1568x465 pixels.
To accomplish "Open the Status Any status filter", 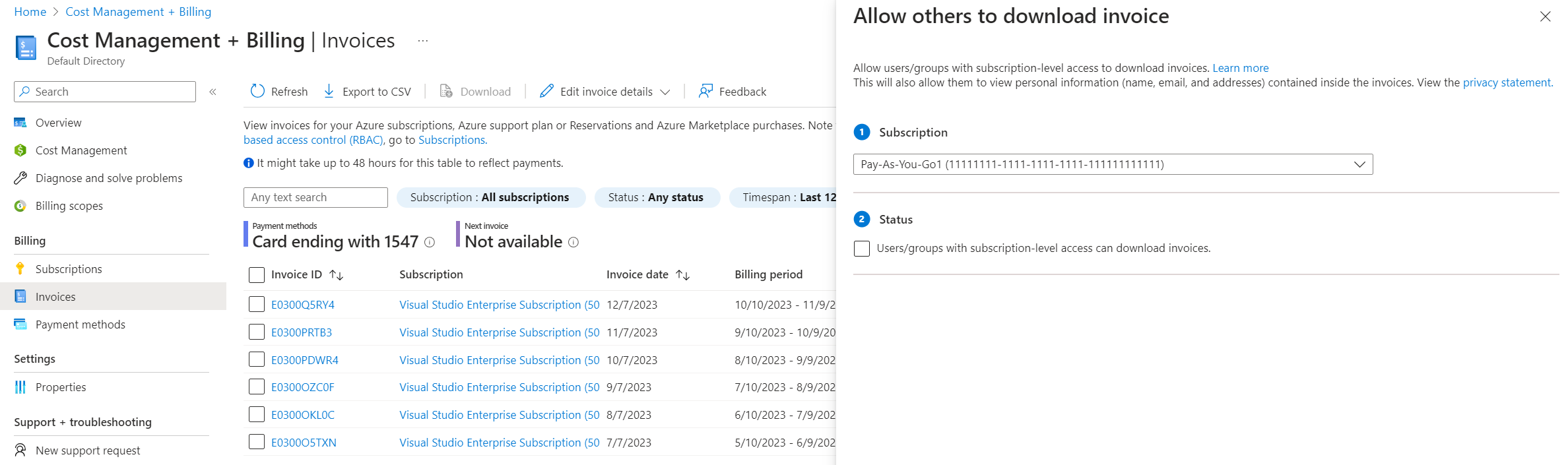I will (657, 197).
